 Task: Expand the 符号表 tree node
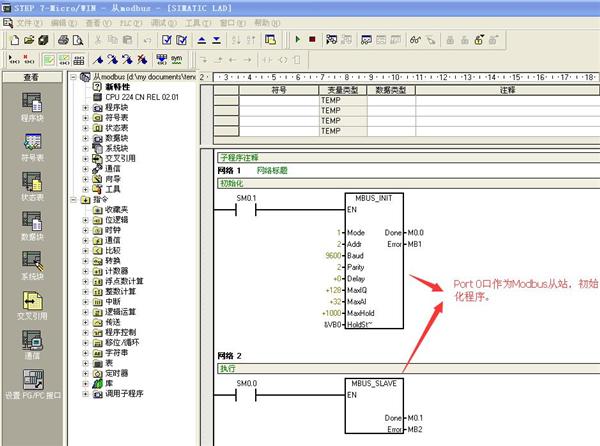tap(85, 118)
